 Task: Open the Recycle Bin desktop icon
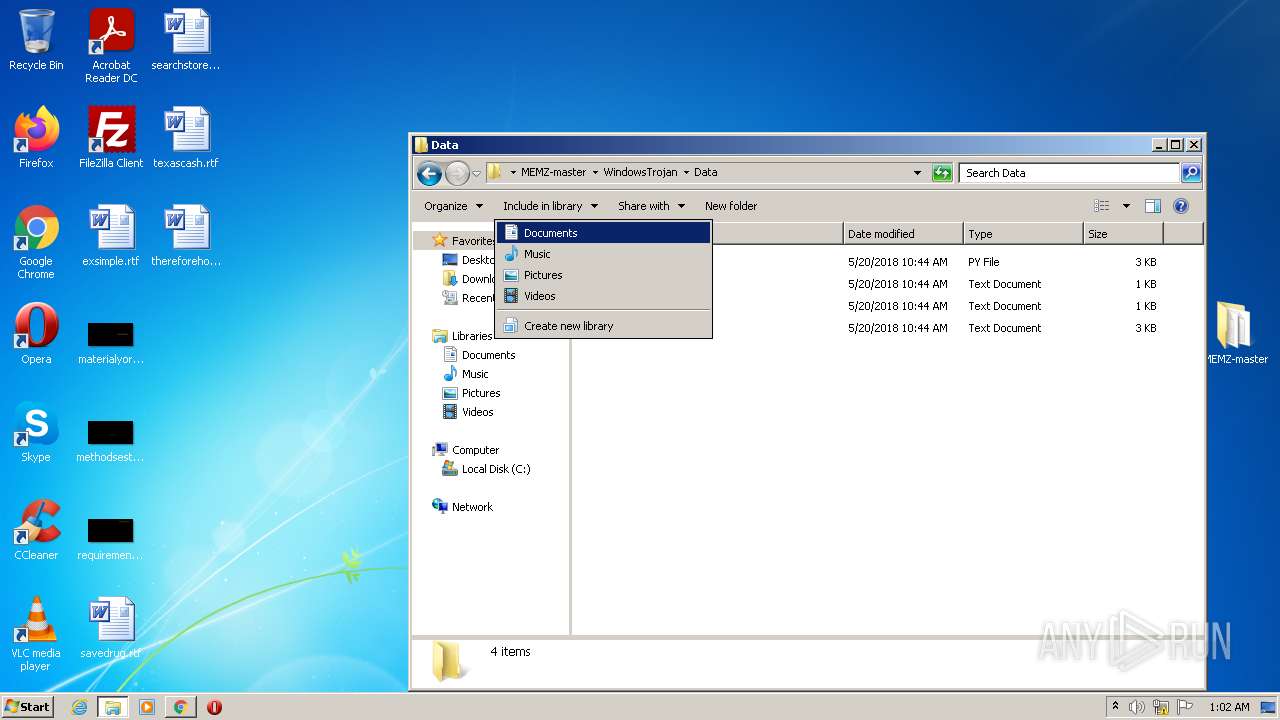coord(36,40)
